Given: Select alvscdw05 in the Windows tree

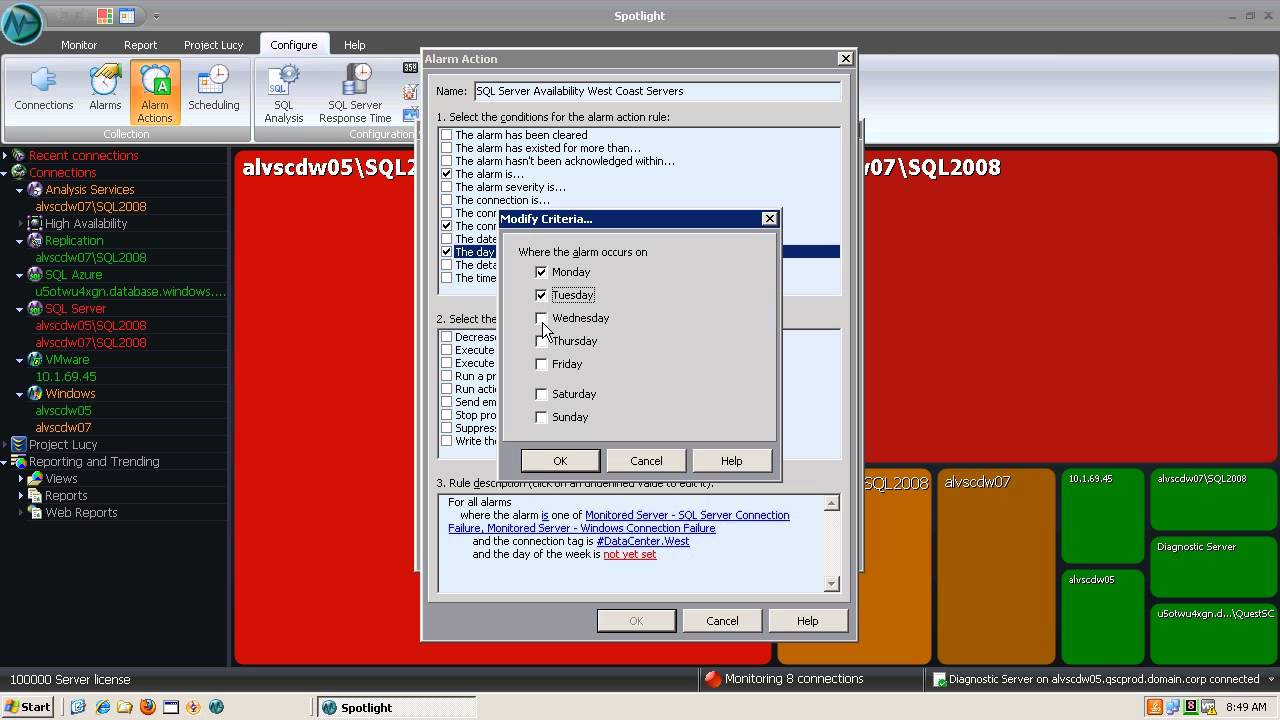Looking at the screenshot, I should click(63, 411).
